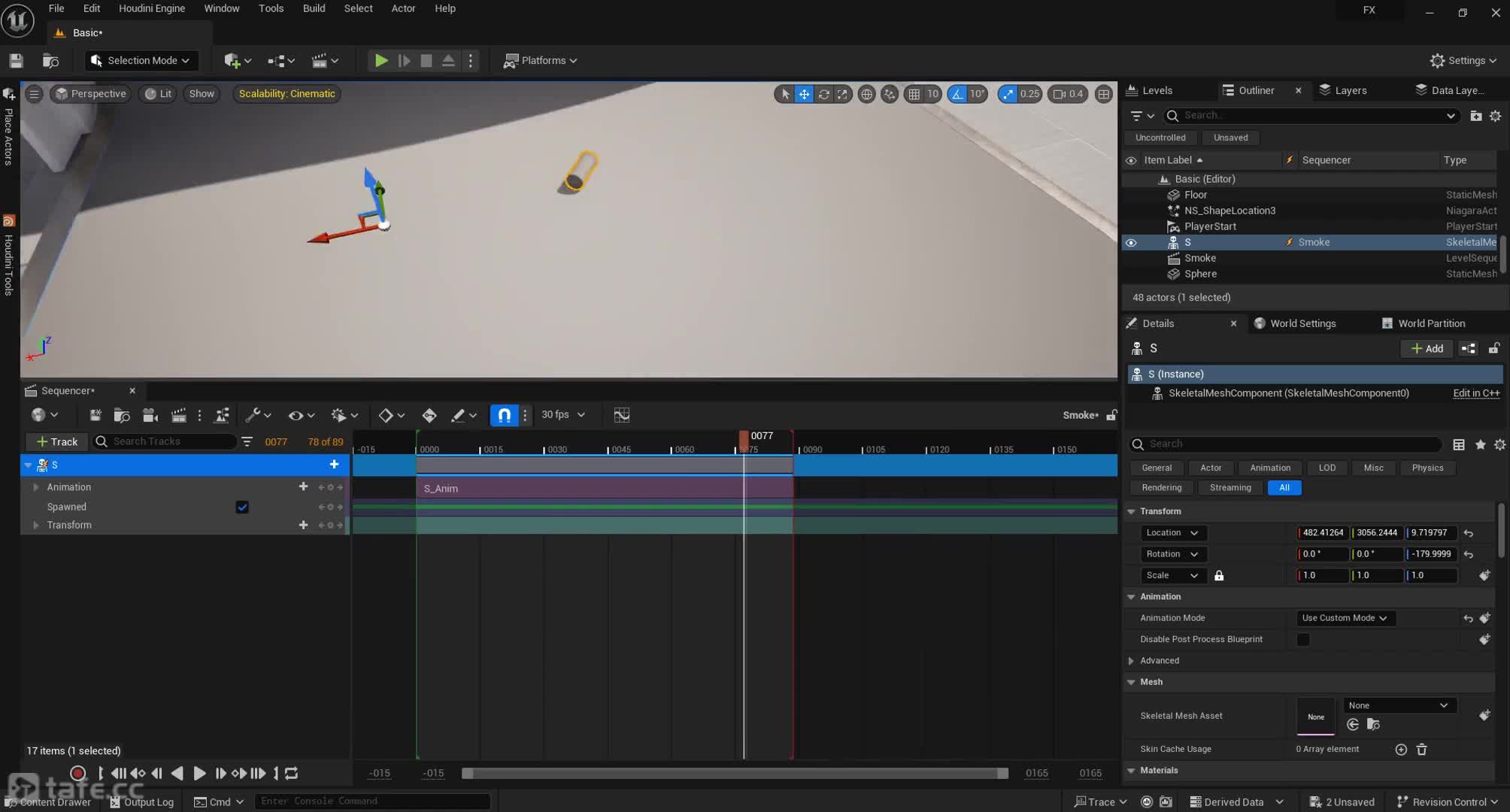Screen dimensions: 1510x812
Task: Open Skeletal Mesh Asset None dropdown
Action: (1399, 705)
